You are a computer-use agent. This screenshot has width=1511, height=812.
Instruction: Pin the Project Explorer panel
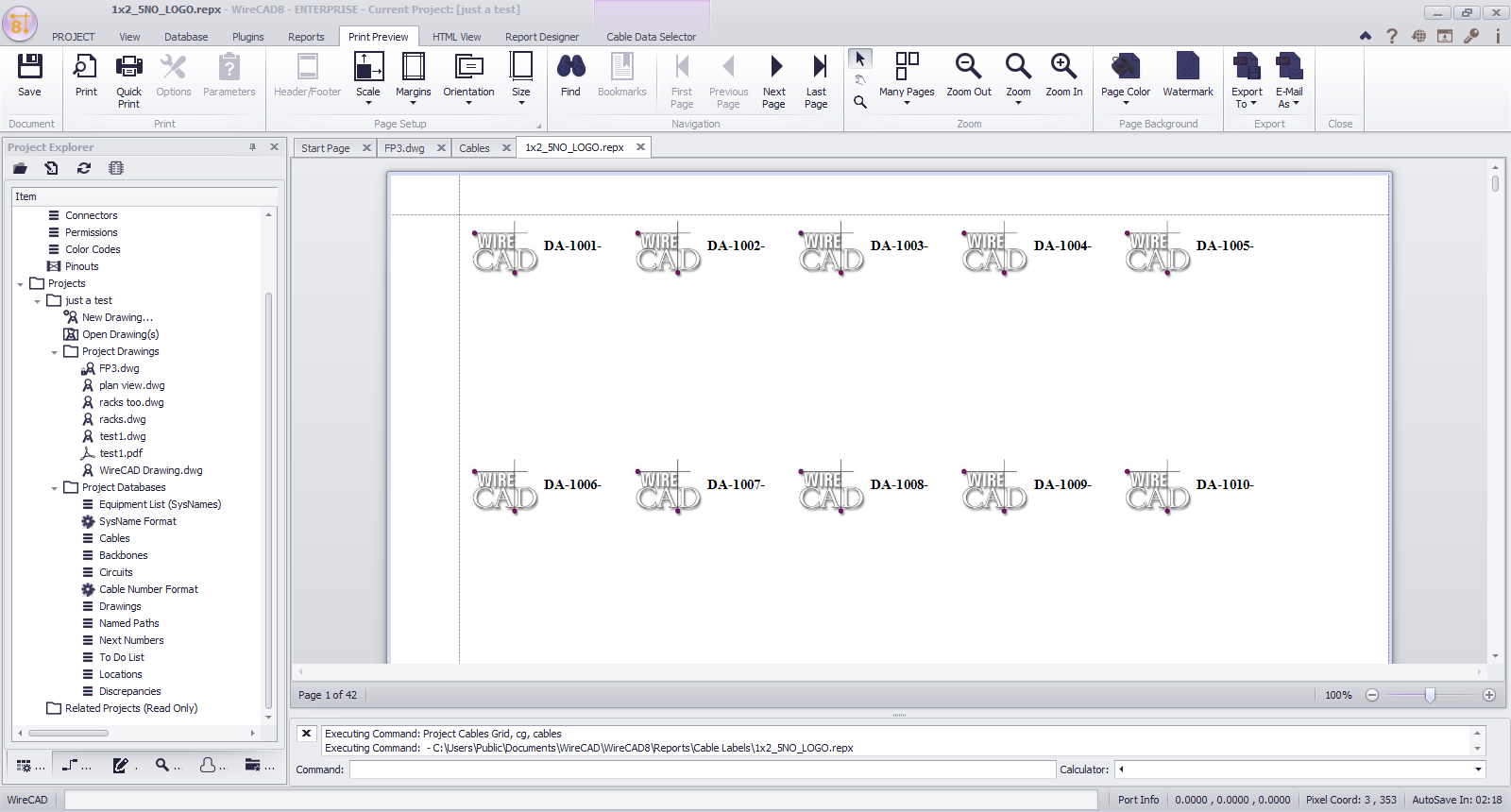pyautogui.click(x=252, y=147)
